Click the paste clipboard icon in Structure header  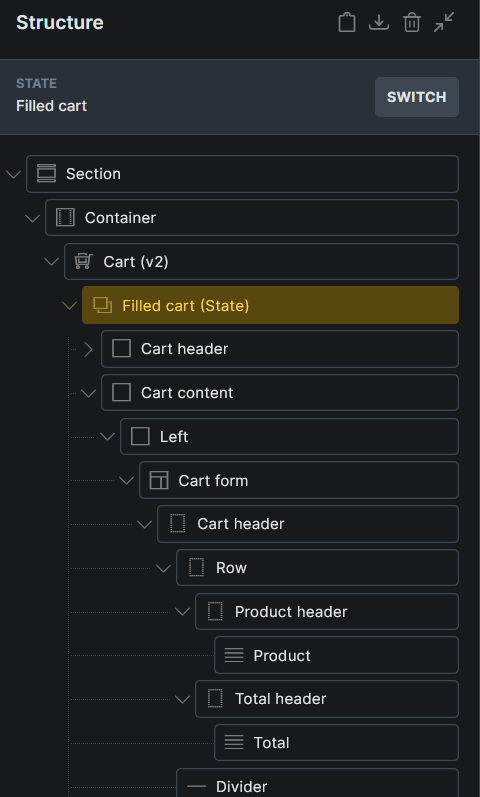347,22
